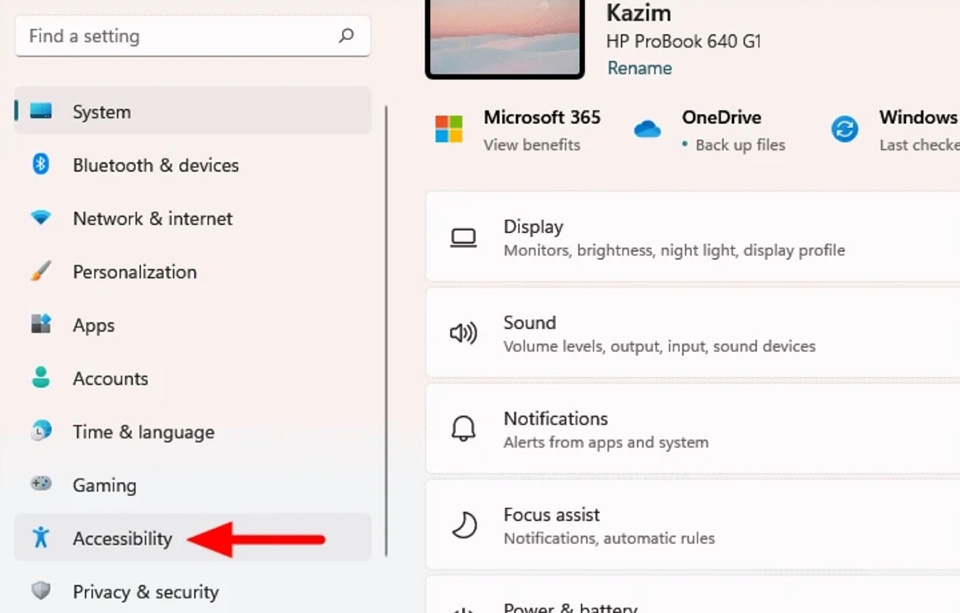Click the Privacy & security shield icon

pyautogui.click(x=41, y=590)
